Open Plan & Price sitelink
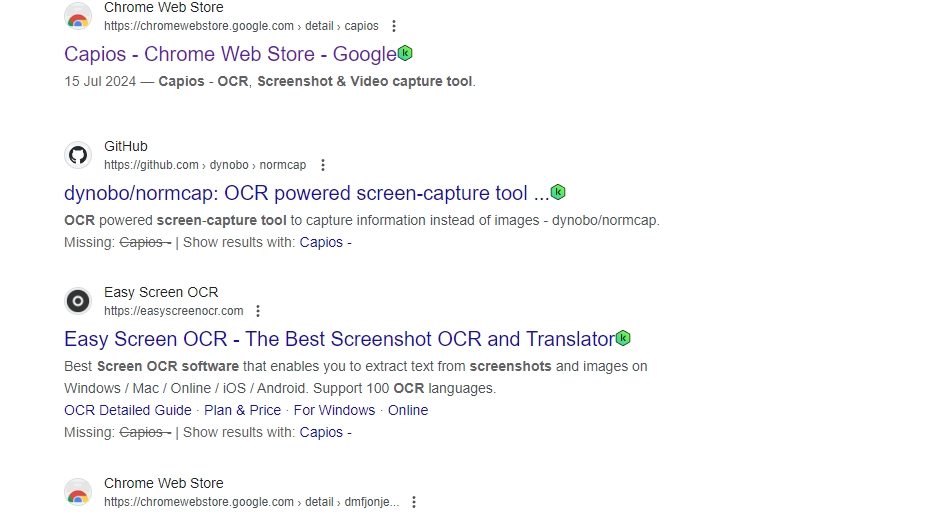The image size is (925, 517). click(x=242, y=410)
